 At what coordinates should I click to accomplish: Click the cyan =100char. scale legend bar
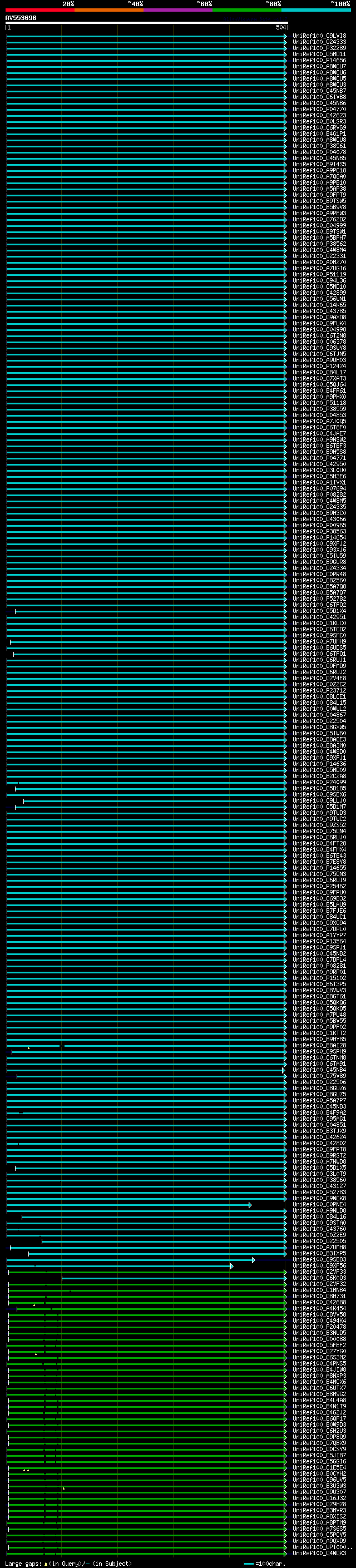[x=248, y=1563]
